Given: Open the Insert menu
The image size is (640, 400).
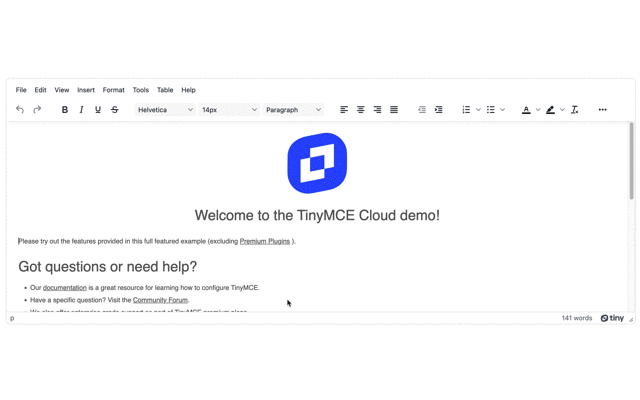Looking at the screenshot, I should tap(86, 90).
